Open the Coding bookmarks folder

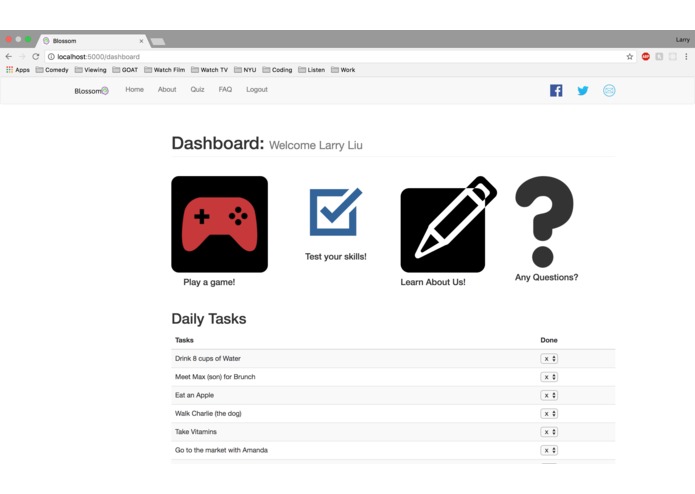pos(277,70)
